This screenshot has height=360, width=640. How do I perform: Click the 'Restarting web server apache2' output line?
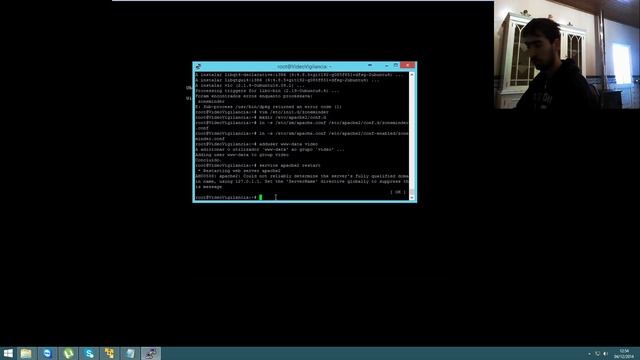click(x=240, y=171)
